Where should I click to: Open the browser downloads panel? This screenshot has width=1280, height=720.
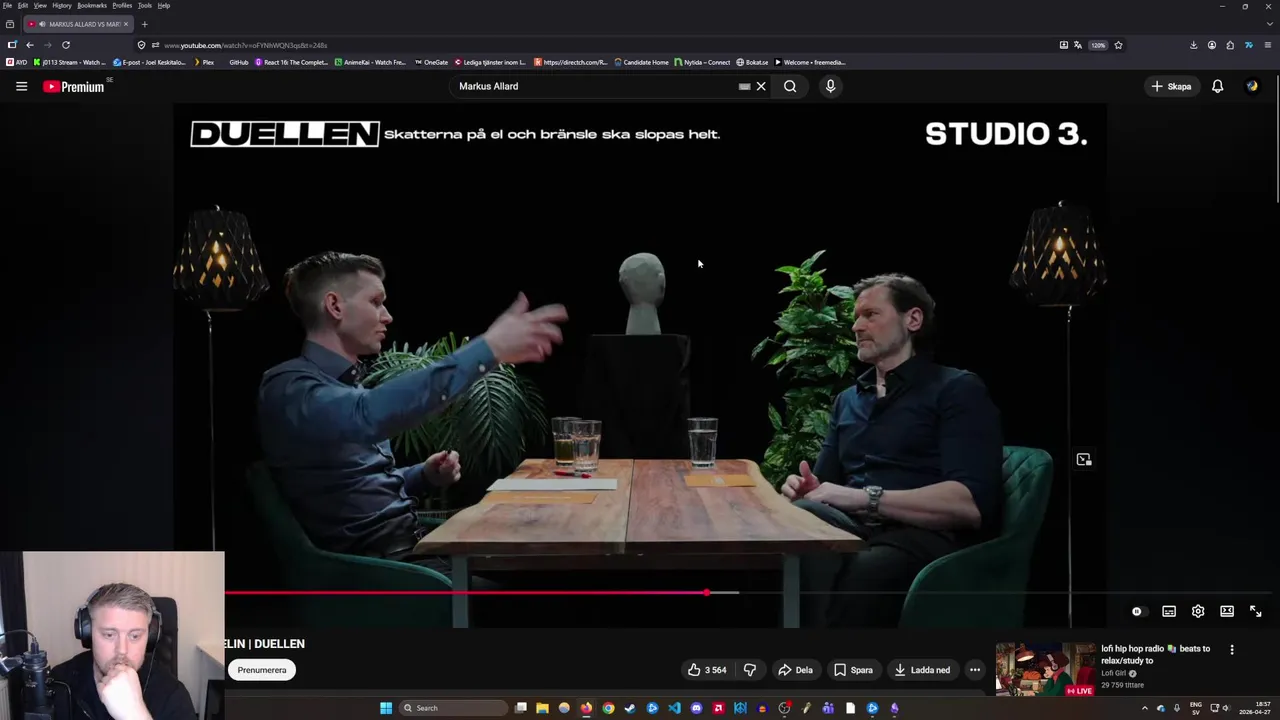pos(1193,45)
